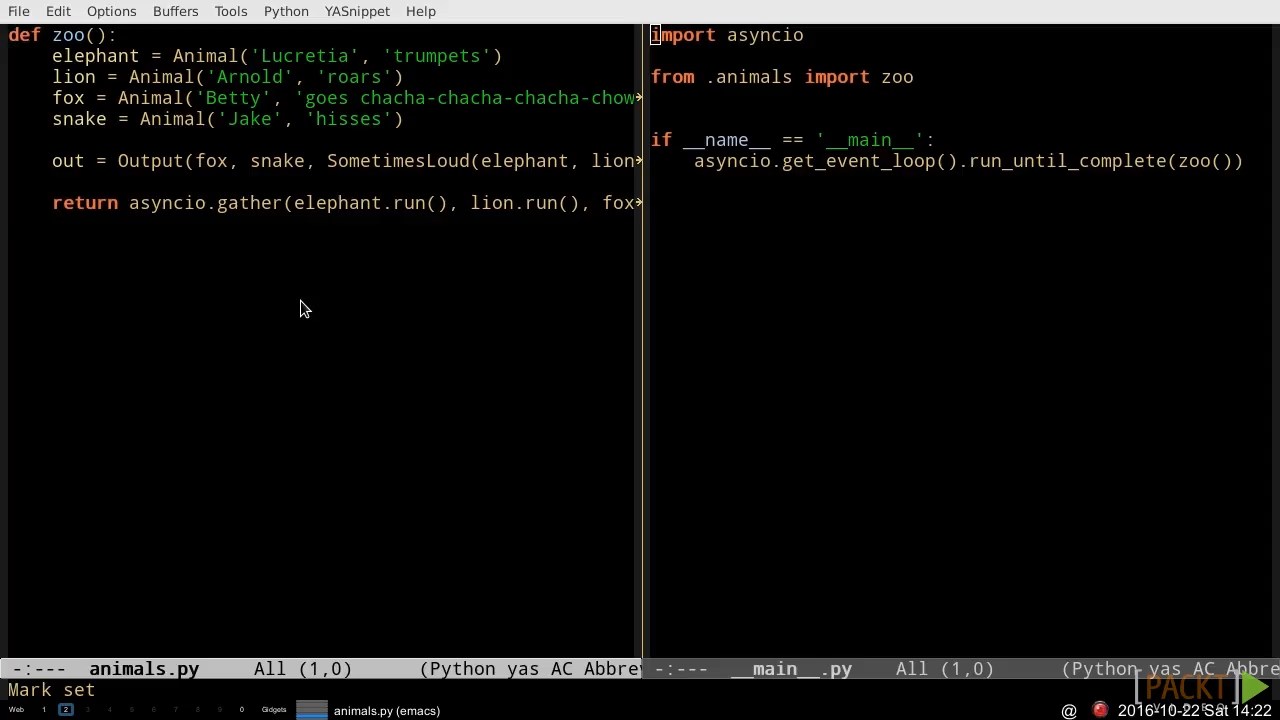Image resolution: width=1280 pixels, height=720 pixels.
Task: Click 'asyncio.gather' in the return statement
Action: pos(206,203)
